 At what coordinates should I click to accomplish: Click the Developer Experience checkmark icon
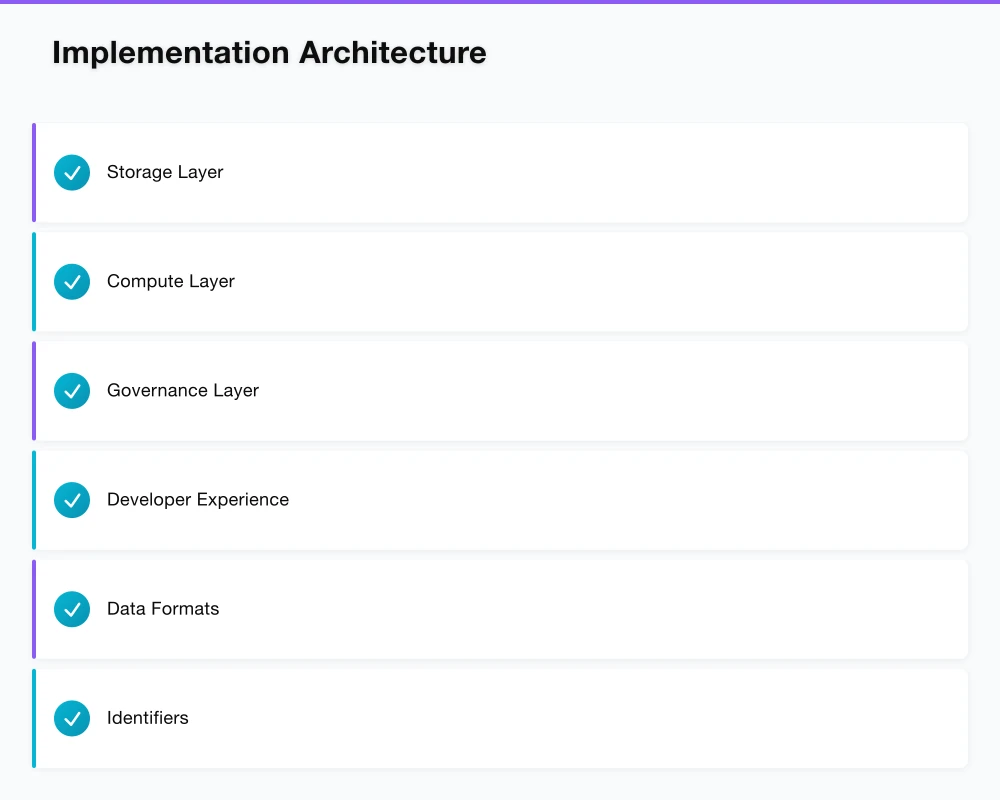coord(72,500)
